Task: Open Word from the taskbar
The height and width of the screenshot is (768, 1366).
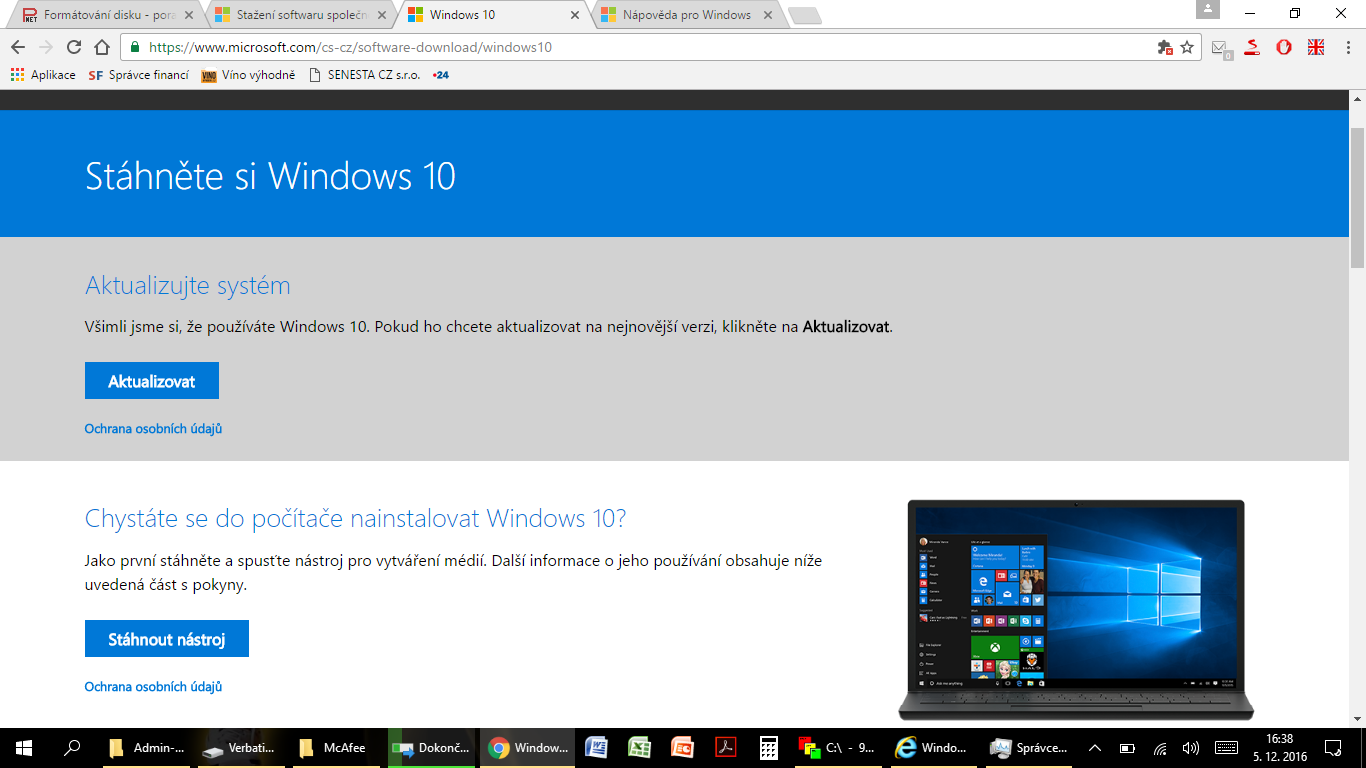Action: click(596, 747)
